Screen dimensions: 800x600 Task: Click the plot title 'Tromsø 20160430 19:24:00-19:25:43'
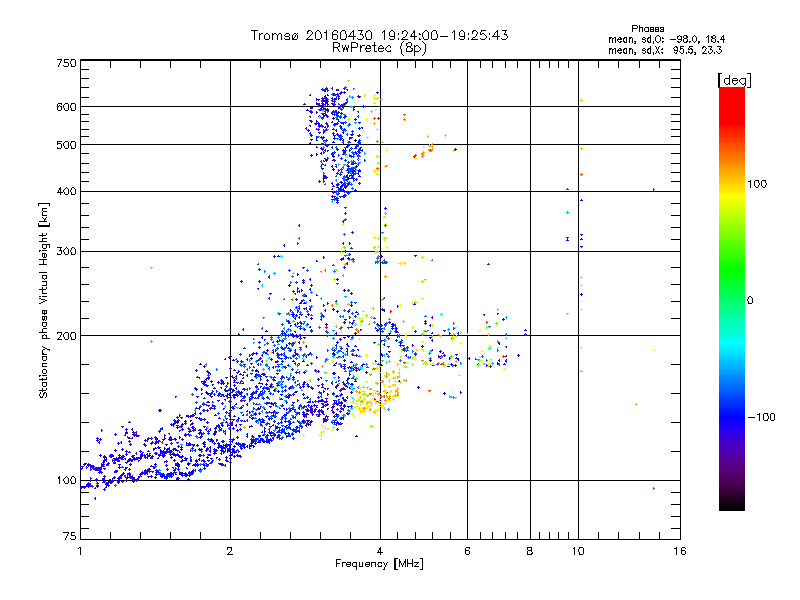click(379, 35)
